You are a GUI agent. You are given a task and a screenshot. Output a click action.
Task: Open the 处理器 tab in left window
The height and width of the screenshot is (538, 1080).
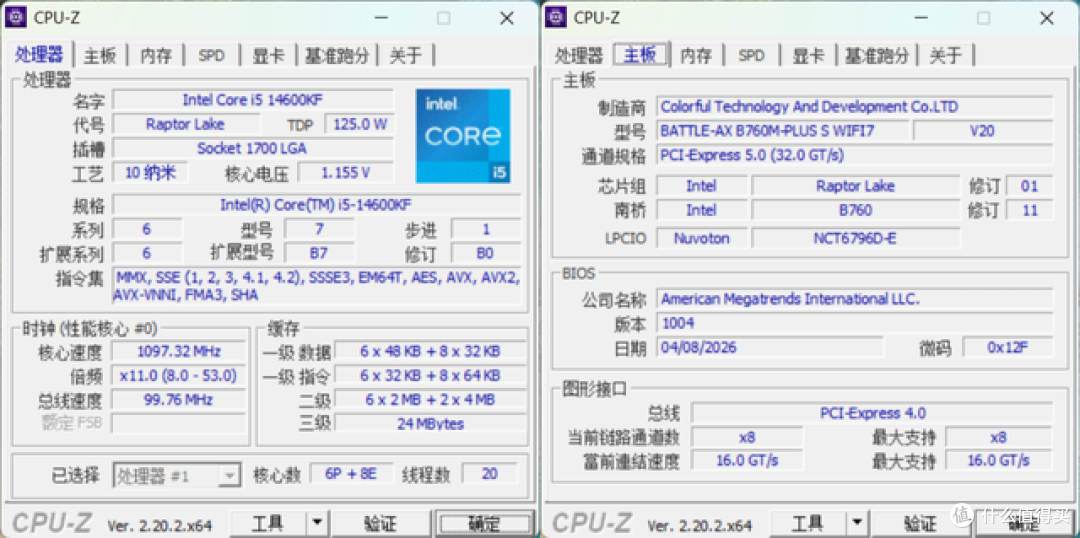click(40, 55)
